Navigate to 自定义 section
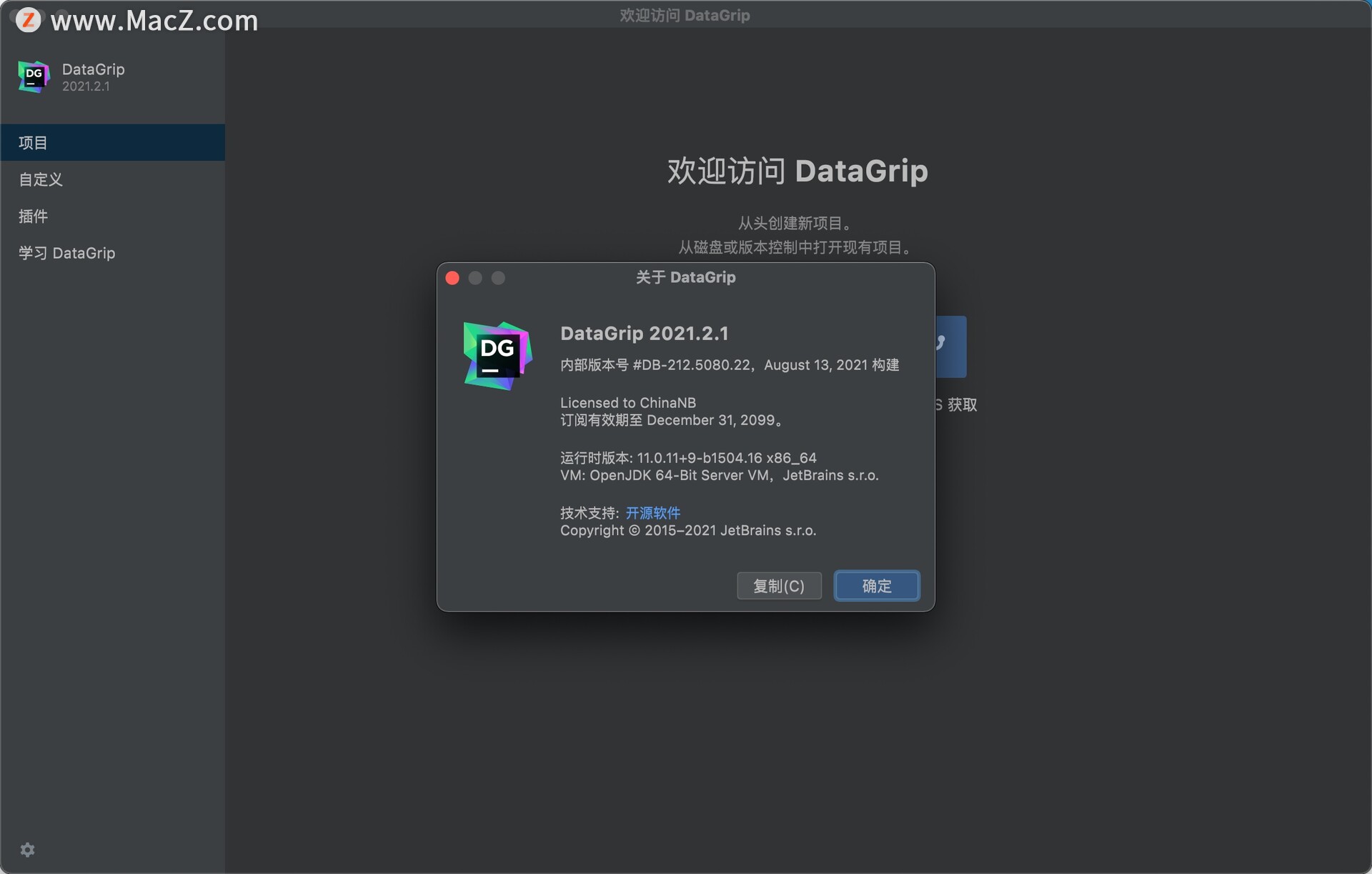The height and width of the screenshot is (874, 1372). [41, 179]
